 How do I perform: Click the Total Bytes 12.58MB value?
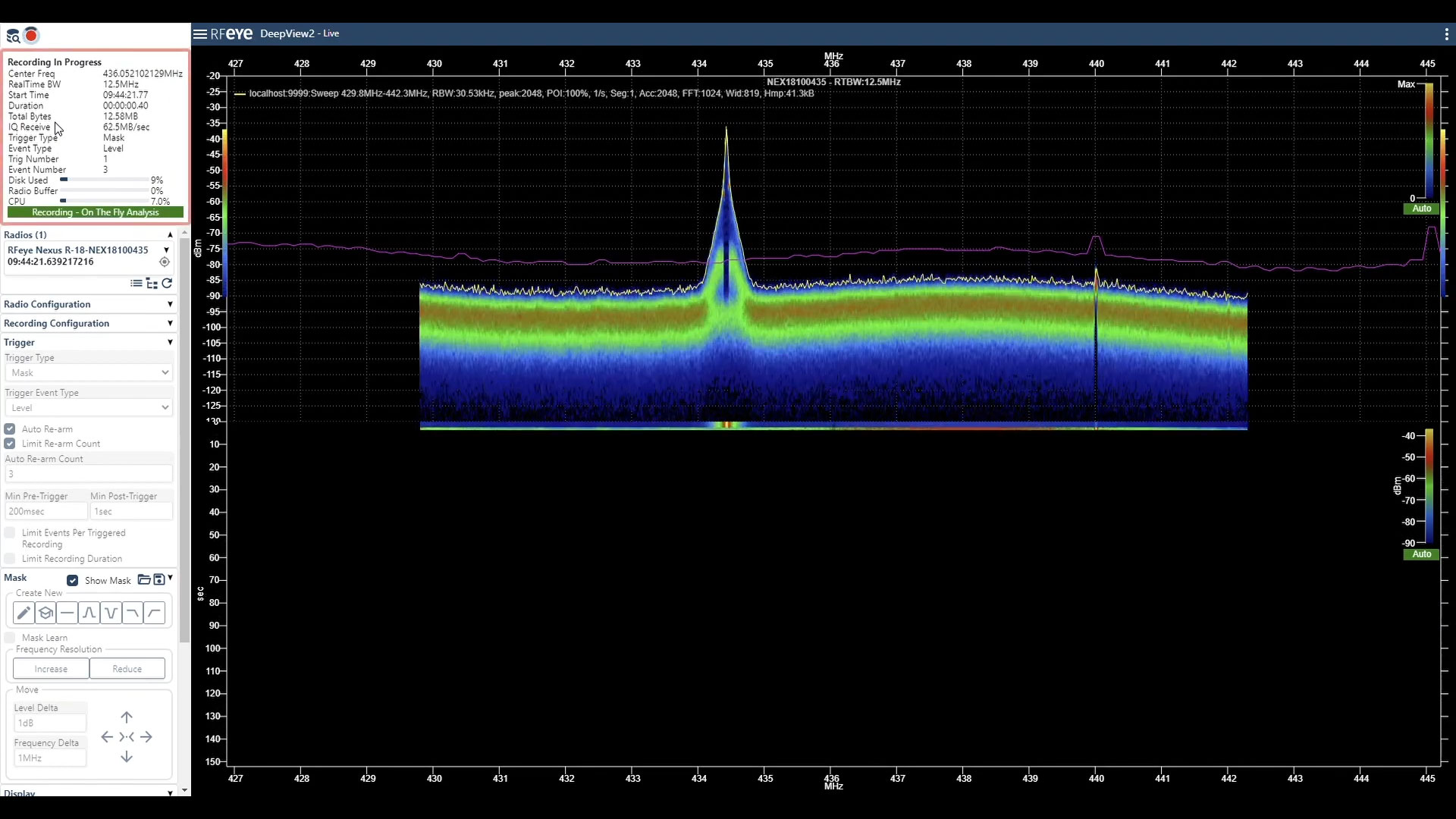121,117
